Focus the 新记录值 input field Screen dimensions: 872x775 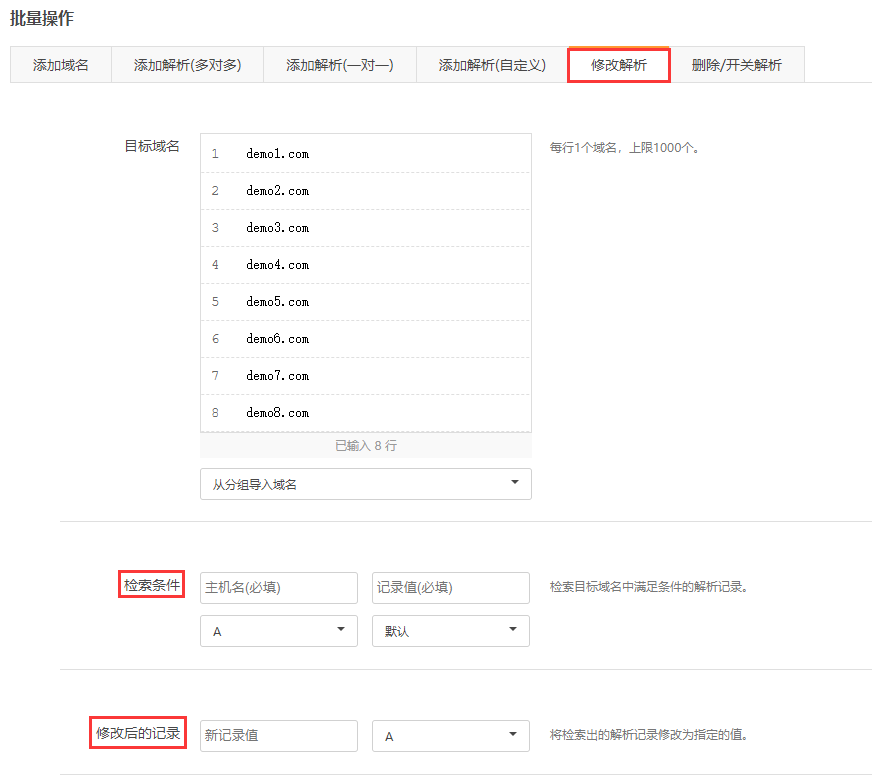[278, 736]
